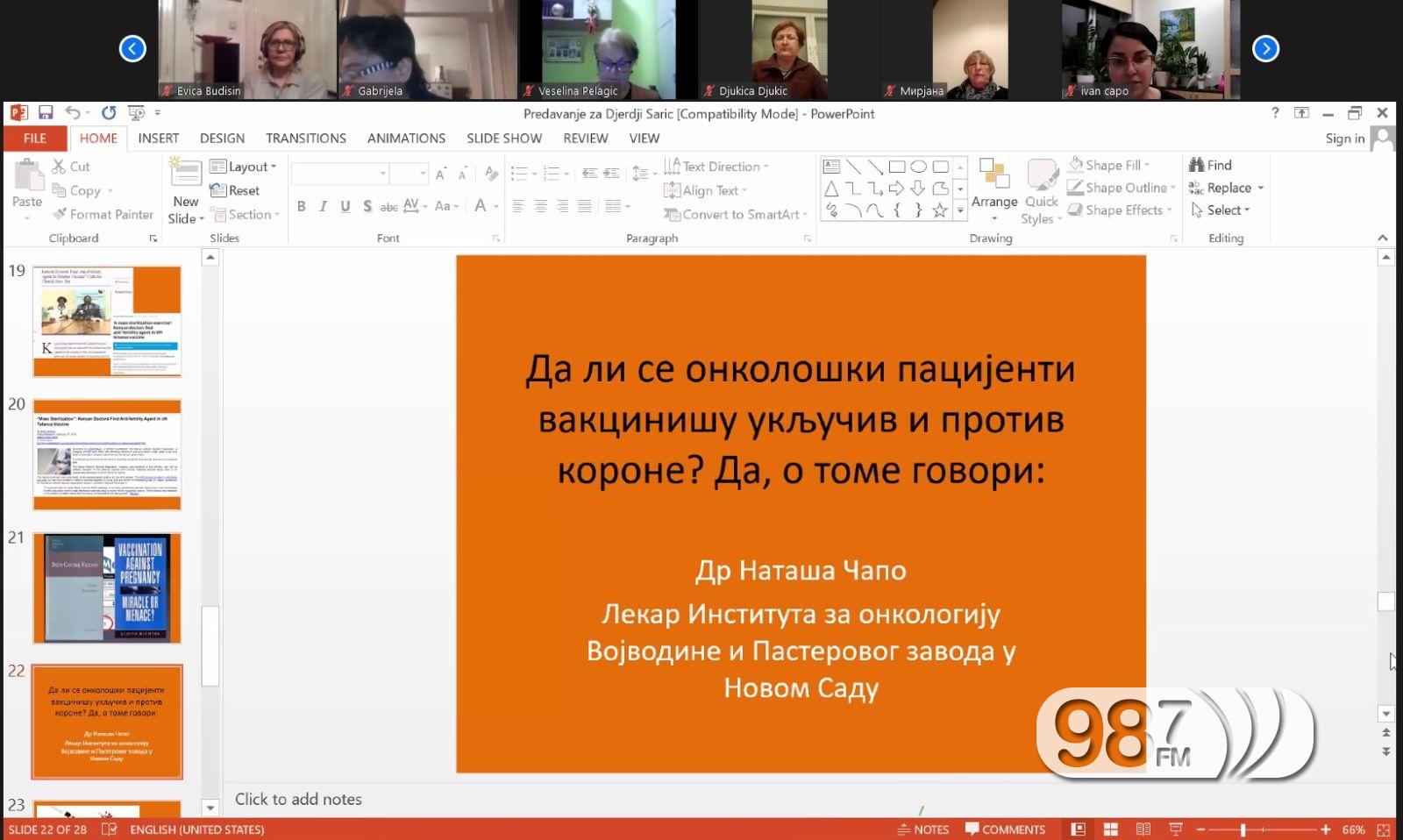The width and height of the screenshot is (1403, 840).
Task: Fit slide to current window
Action: point(1384,829)
